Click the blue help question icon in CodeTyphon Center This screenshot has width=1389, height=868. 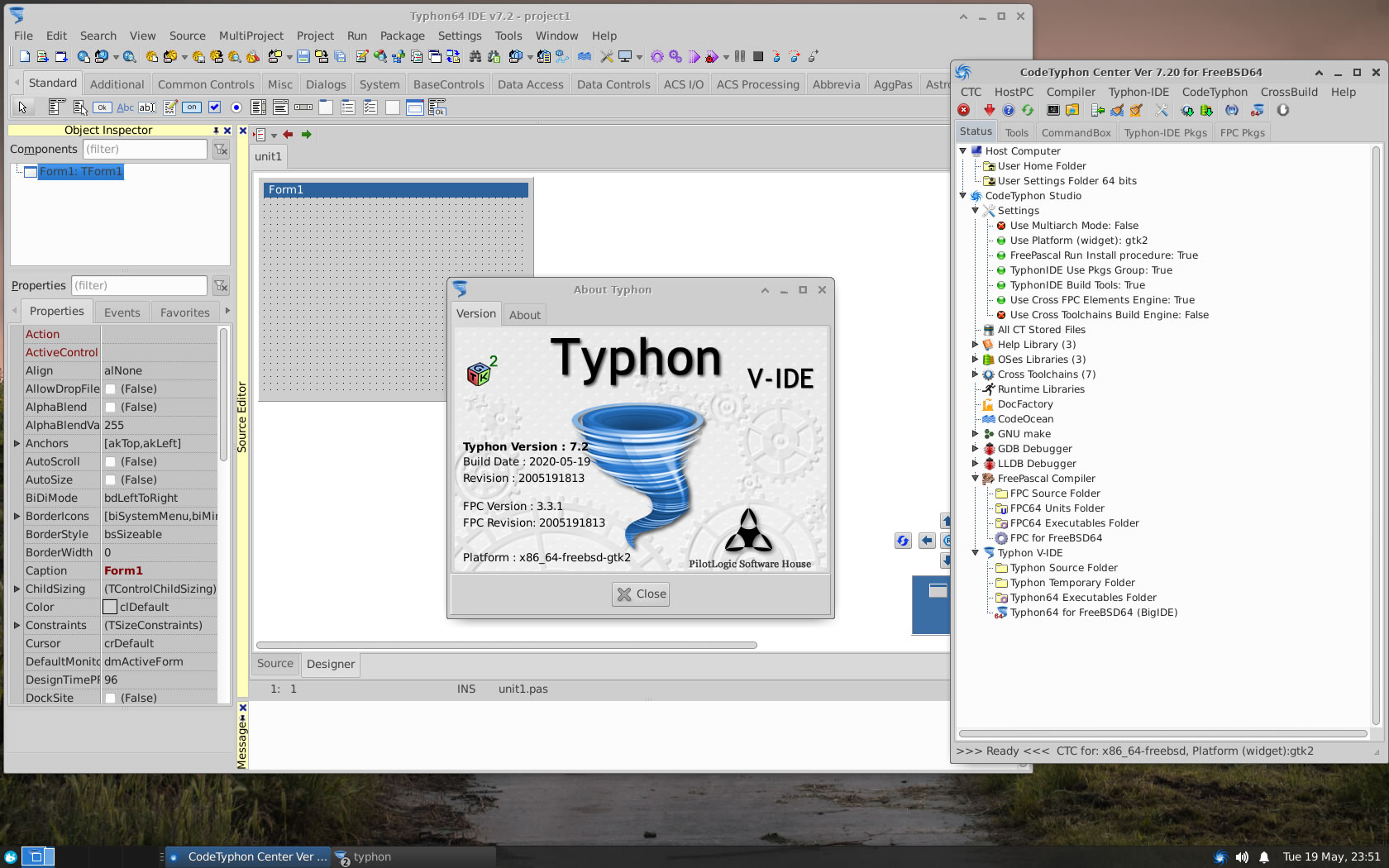(1009, 110)
